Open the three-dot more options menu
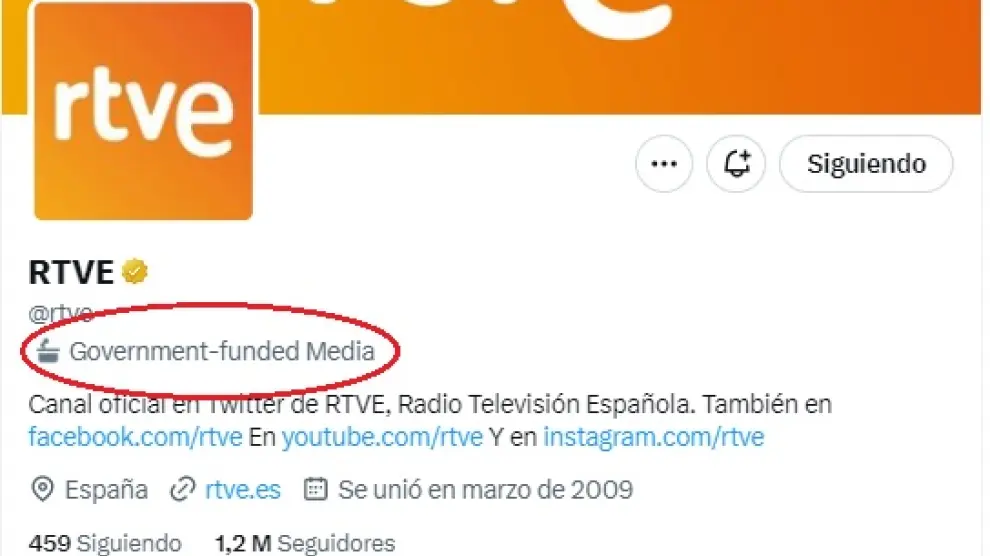The height and width of the screenshot is (556, 990). click(x=664, y=164)
